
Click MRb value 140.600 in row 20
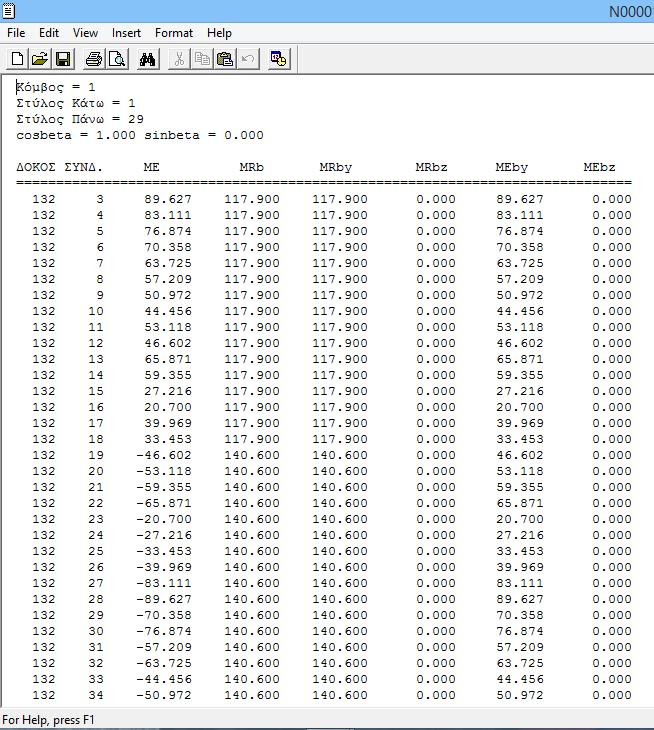tap(252, 471)
